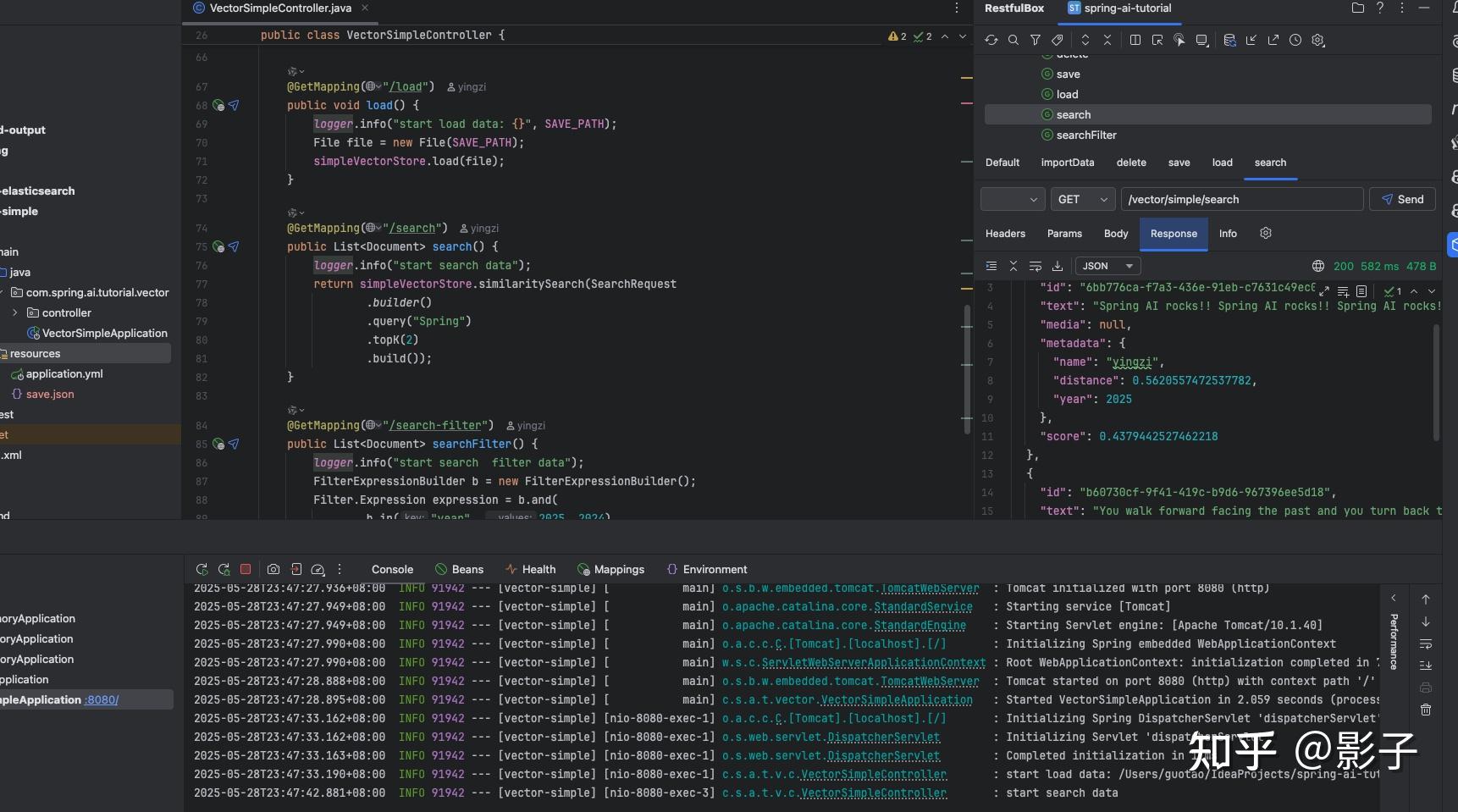Switch to the Params tab
This screenshot has height=812, width=1458.
[x=1064, y=234]
